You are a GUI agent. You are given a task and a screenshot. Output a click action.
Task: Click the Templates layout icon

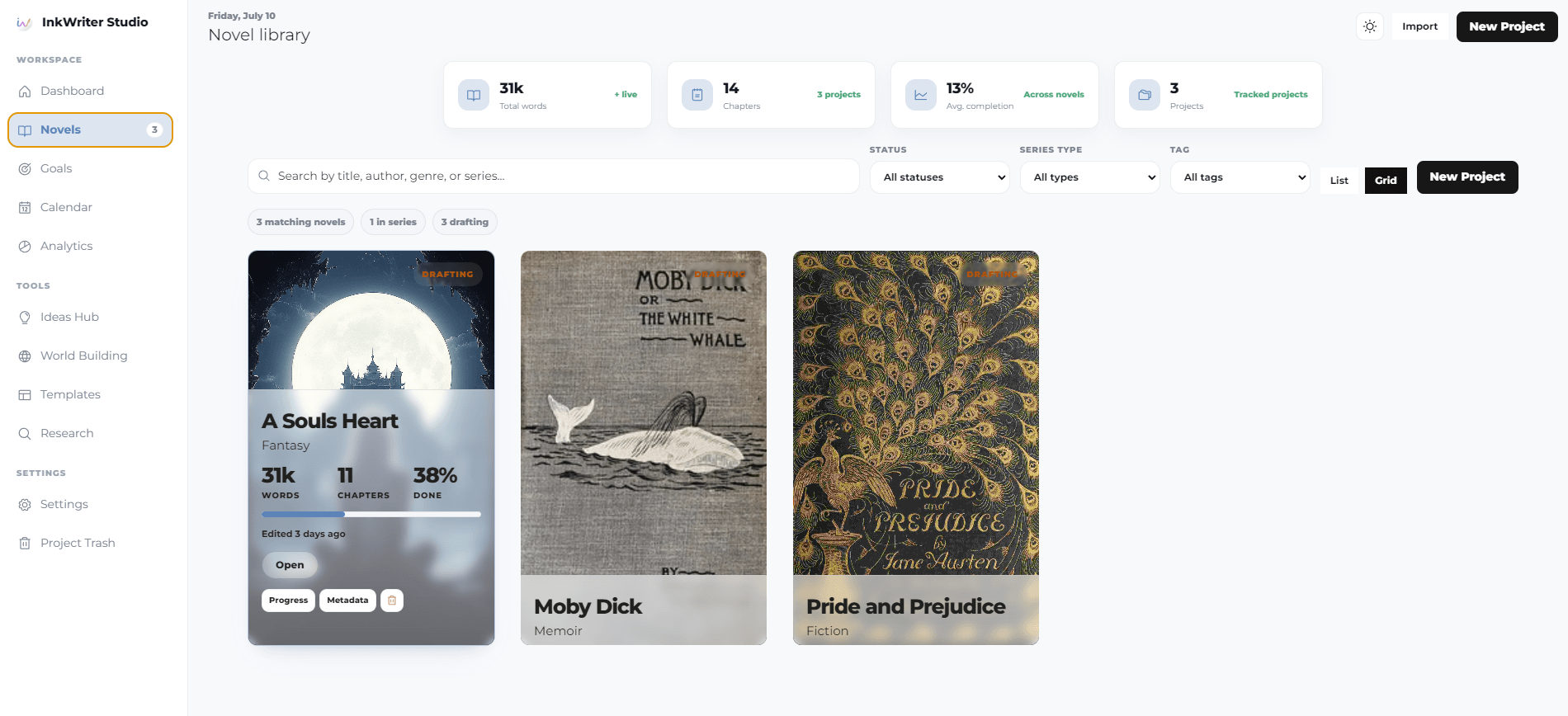coord(25,395)
